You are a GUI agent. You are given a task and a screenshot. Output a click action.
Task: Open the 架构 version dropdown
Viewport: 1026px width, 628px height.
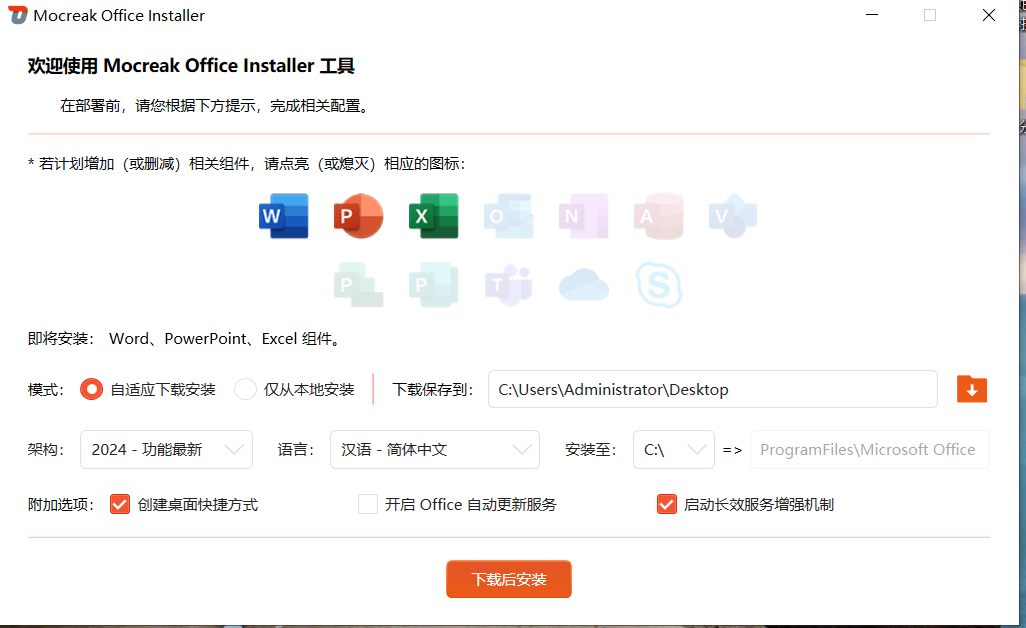166,450
